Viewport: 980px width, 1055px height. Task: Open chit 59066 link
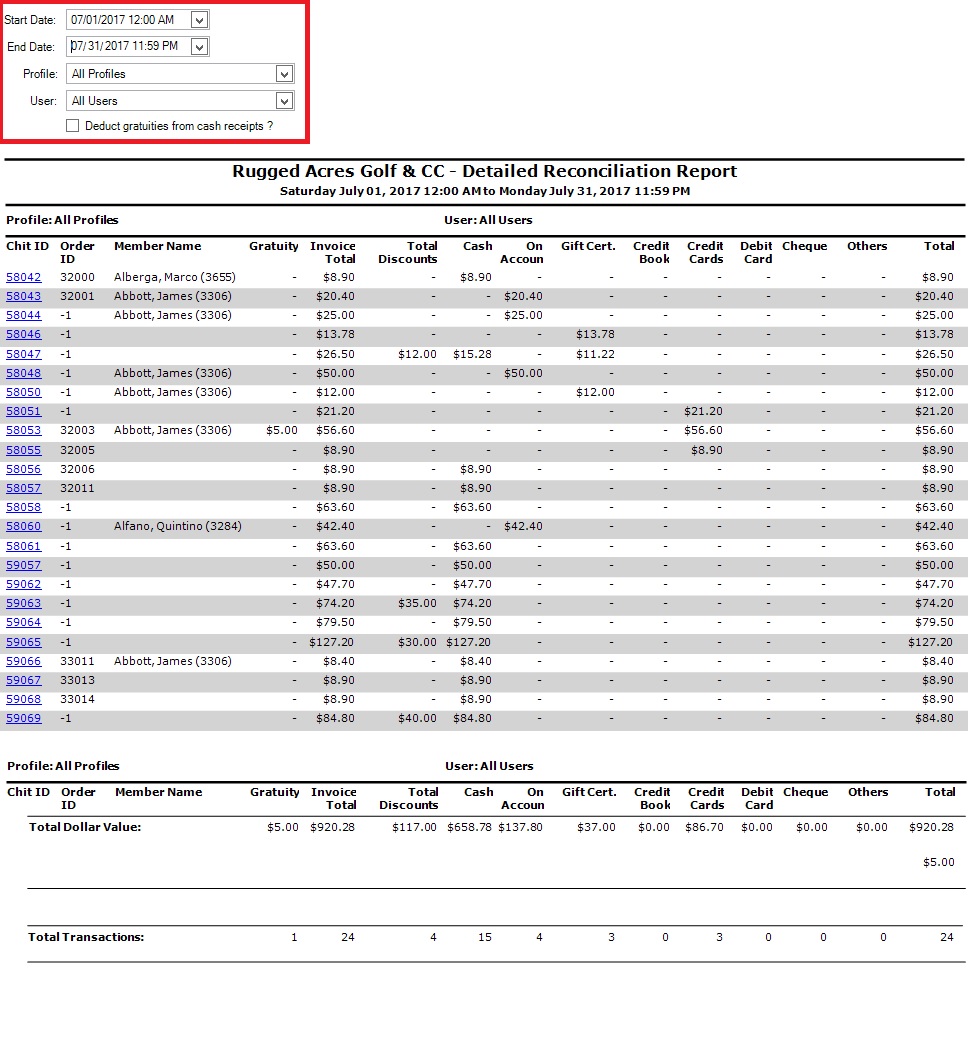[24, 661]
